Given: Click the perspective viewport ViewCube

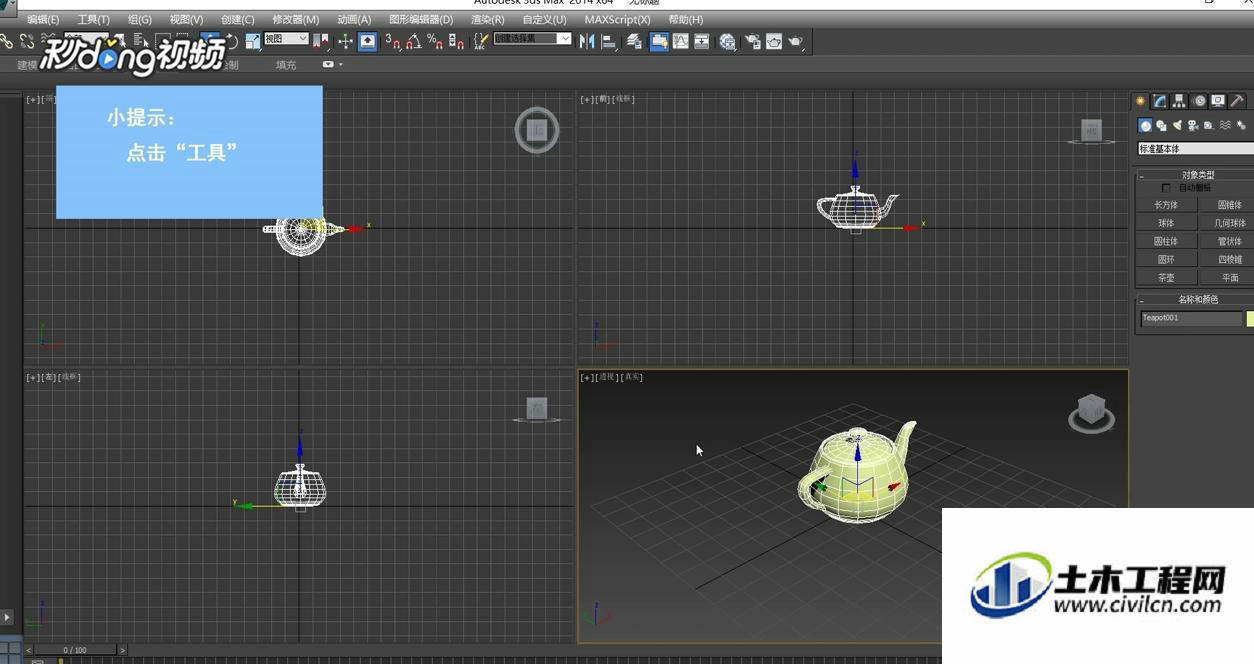Looking at the screenshot, I should click(x=1091, y=412).
